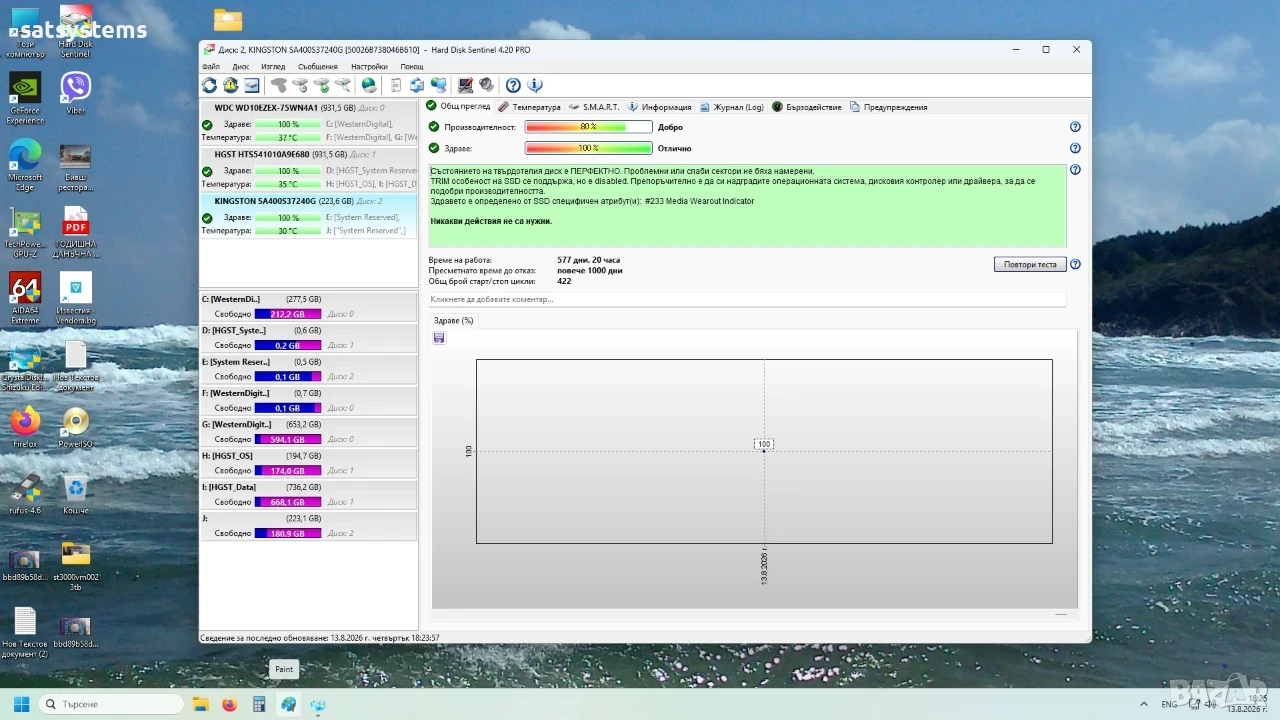Click help icon beside the Производителност bar

(x=1075, y=127)
